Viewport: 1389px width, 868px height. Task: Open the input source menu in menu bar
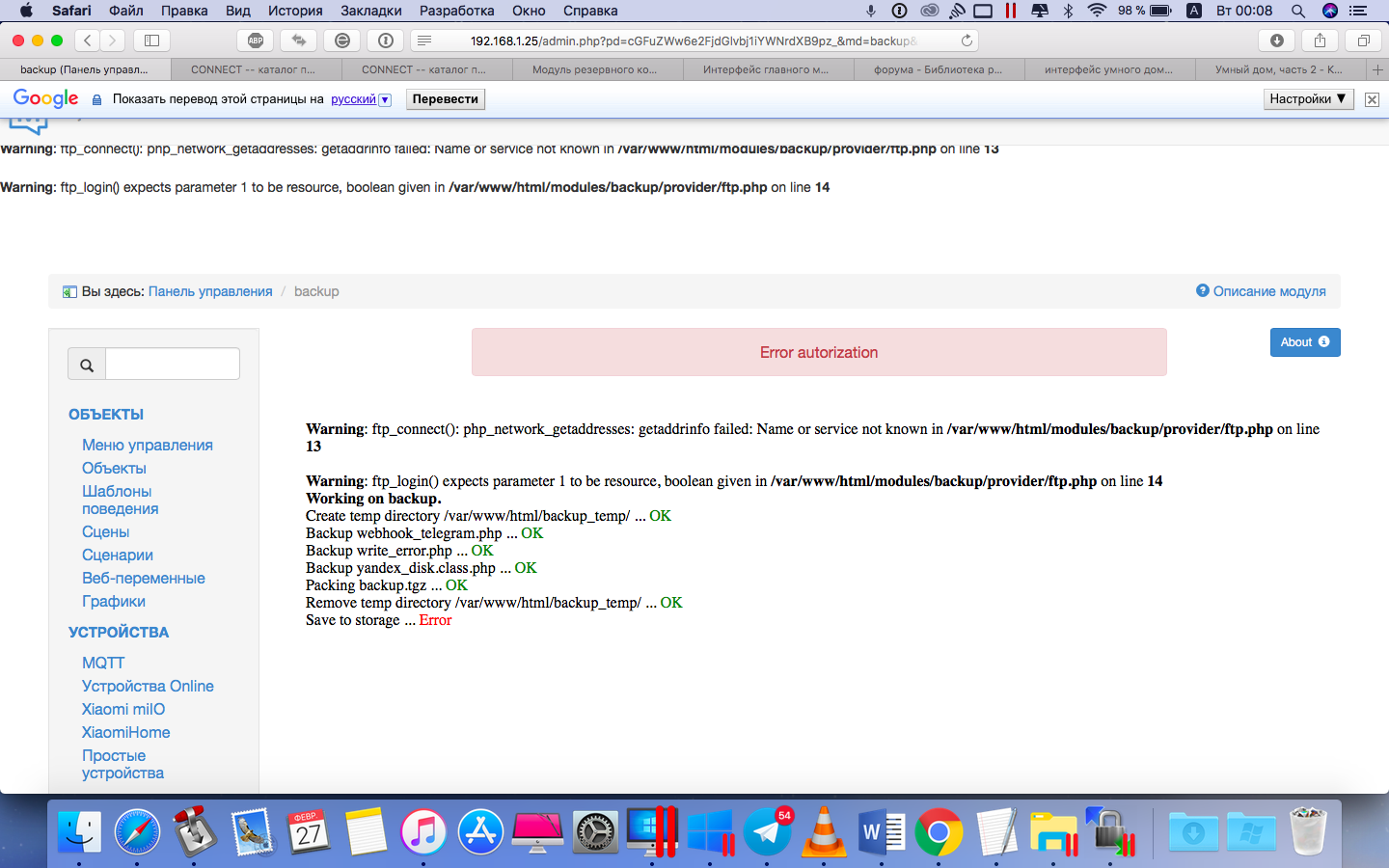click(1193, 11)
